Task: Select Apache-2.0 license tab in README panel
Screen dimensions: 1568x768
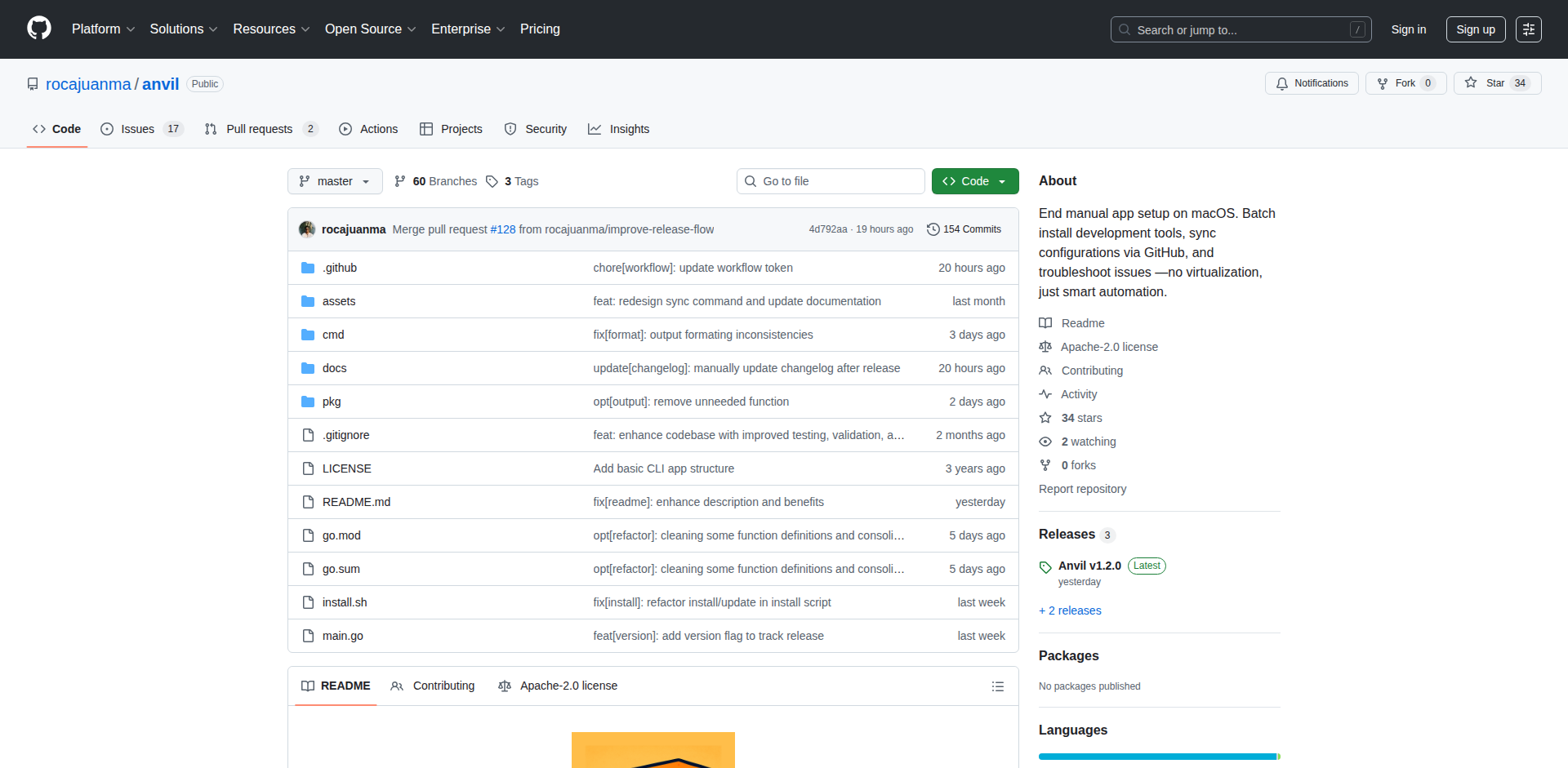Action: [x=558, y=686]
